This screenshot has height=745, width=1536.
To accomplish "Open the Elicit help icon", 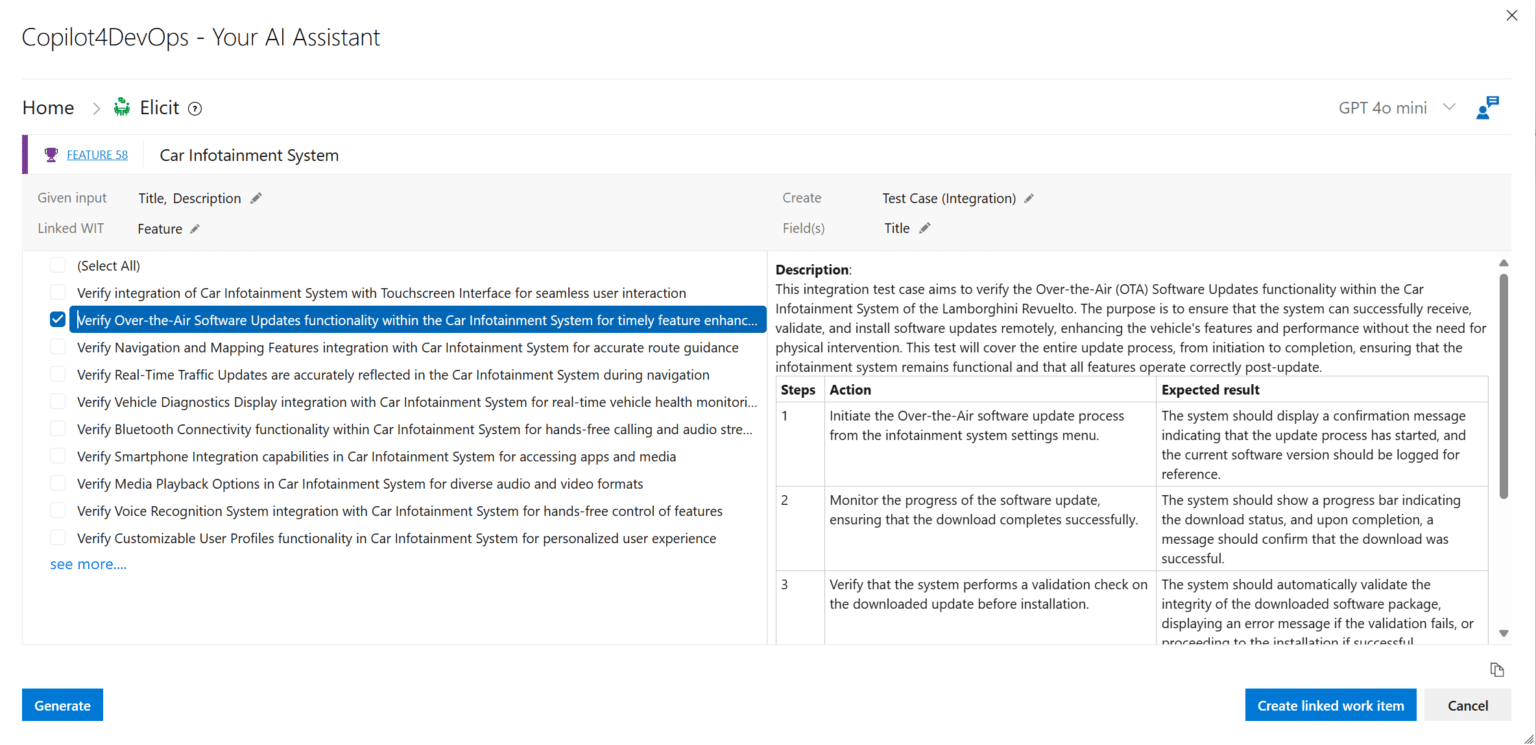I will tap(194, 107).
